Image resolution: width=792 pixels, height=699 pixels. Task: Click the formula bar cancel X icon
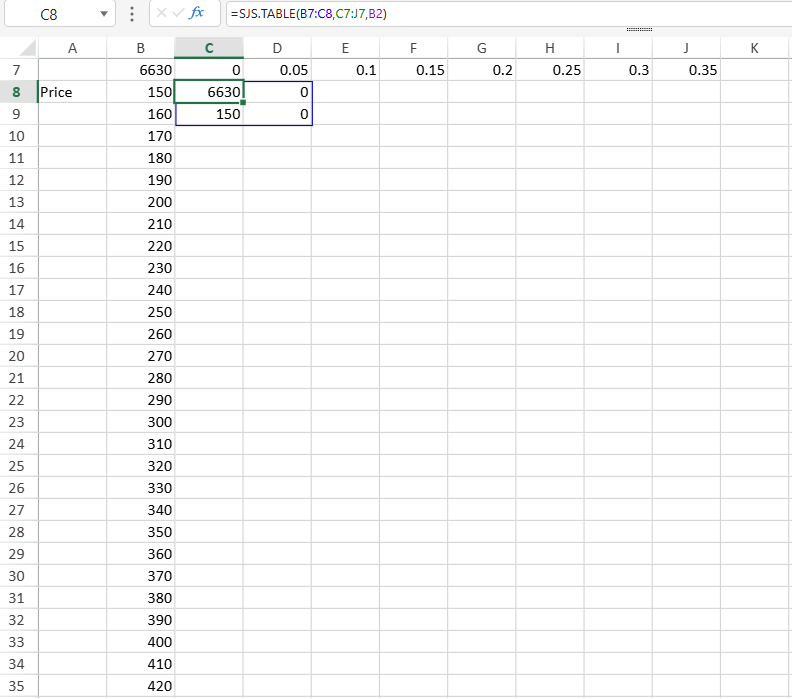pos(162,13)
